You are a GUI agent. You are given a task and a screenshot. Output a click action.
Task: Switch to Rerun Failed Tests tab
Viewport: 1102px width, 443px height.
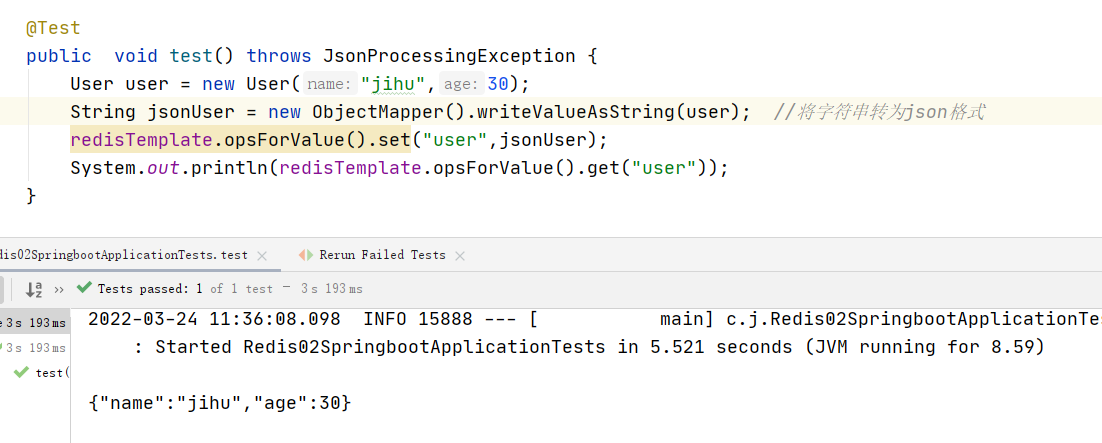coord(382,255)
